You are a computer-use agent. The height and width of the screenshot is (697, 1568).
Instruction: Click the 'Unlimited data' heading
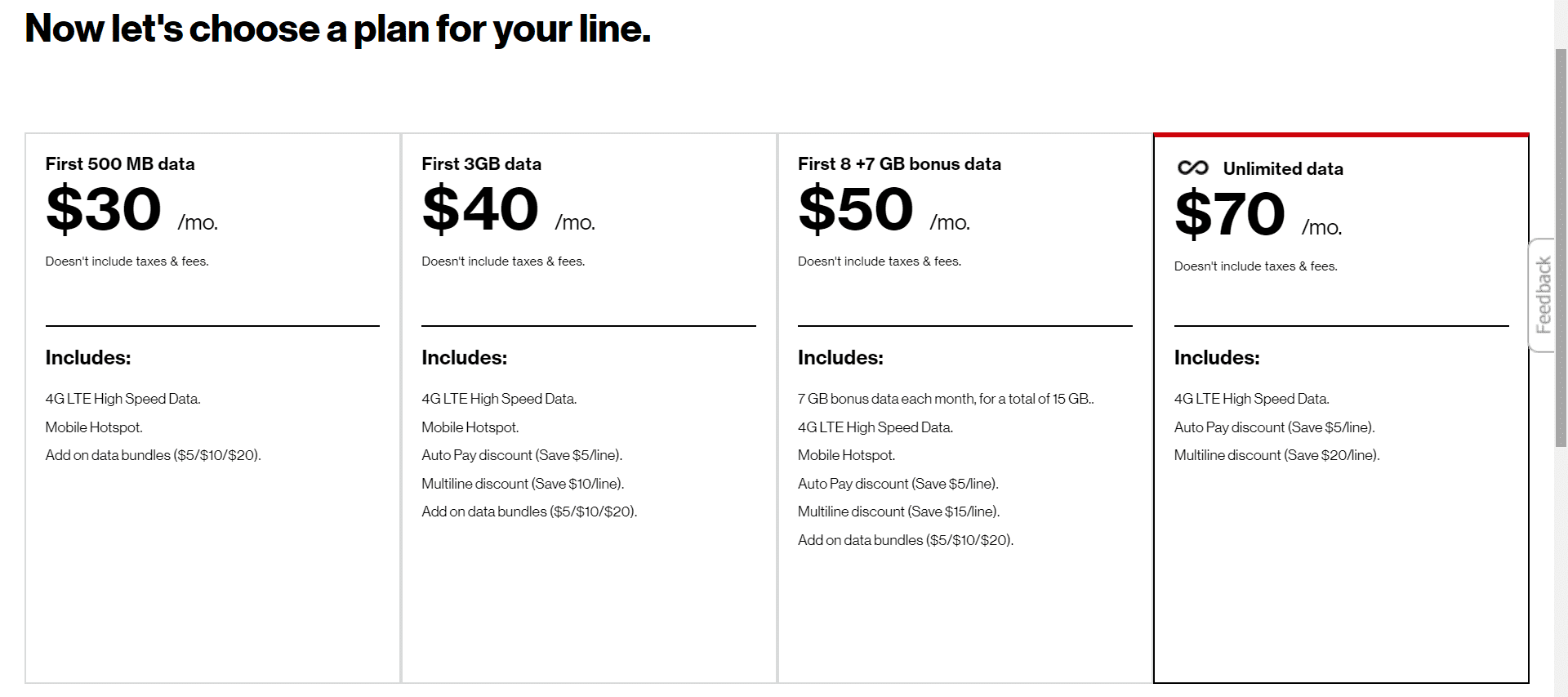pos(1283,168)
